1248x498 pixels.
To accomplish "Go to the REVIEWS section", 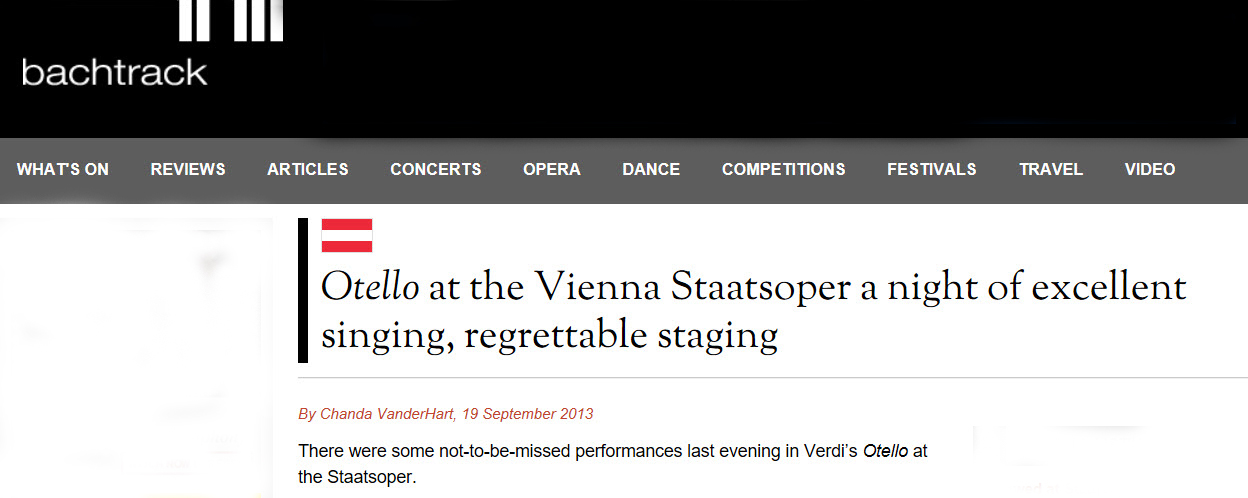I will [188, 169].
